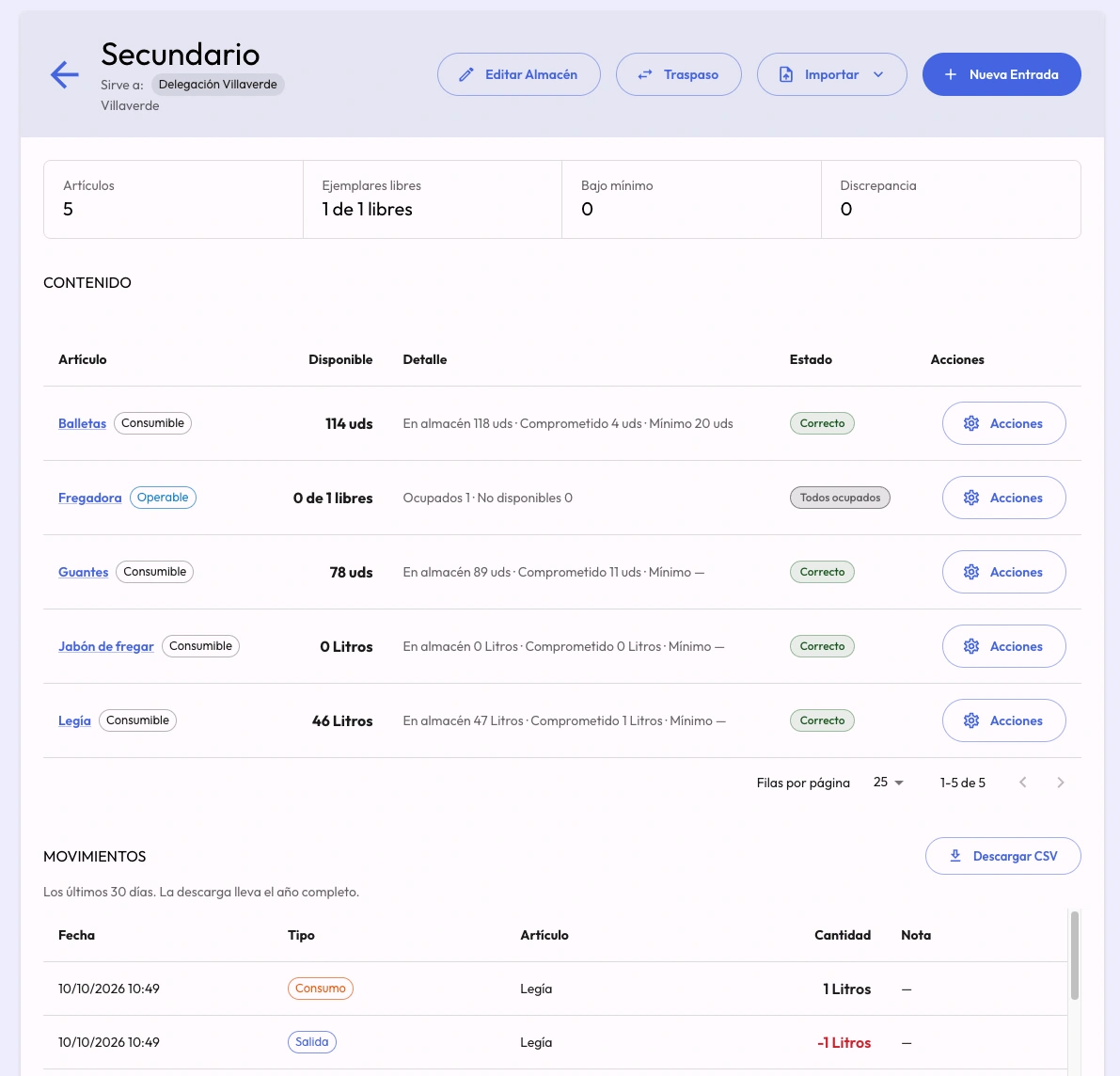Click the Estado column header

(x=811, y=359)
